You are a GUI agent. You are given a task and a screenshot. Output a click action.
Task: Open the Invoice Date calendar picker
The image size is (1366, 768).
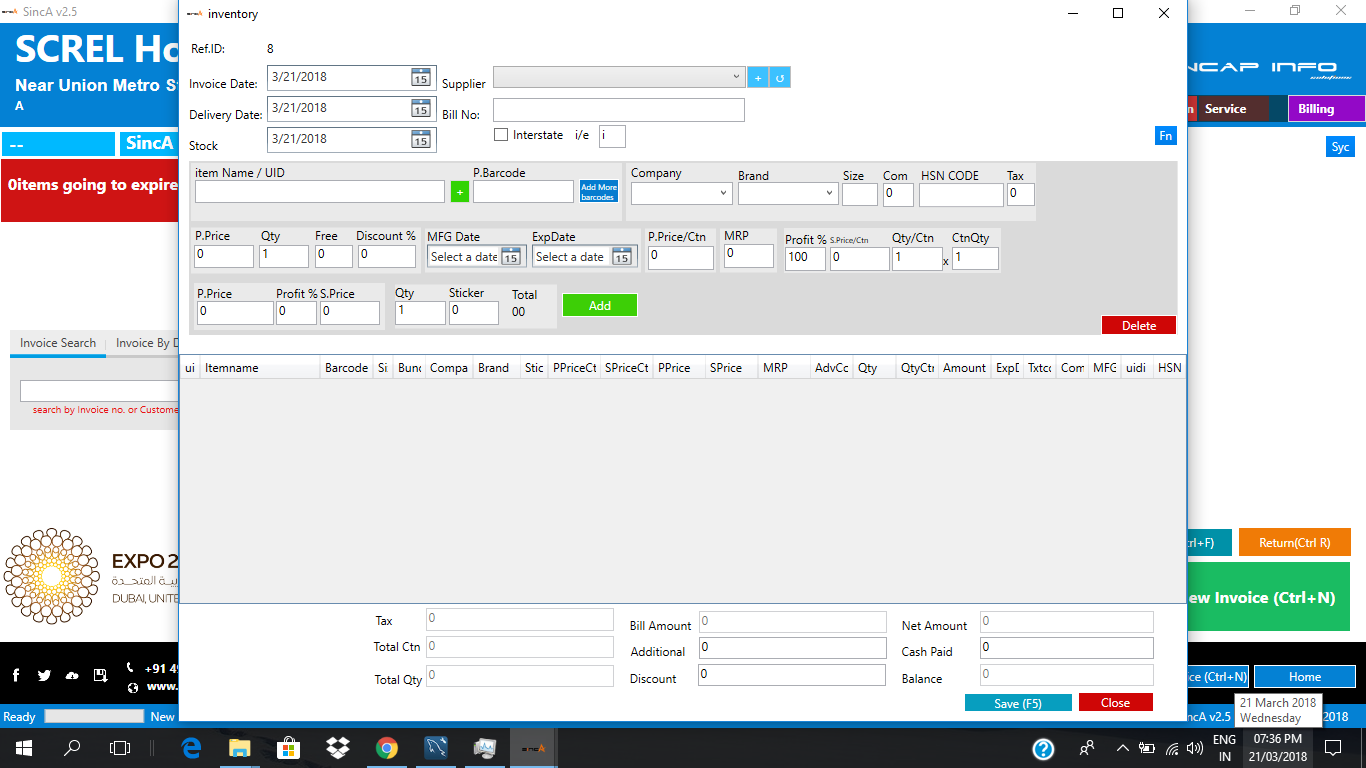421,78
